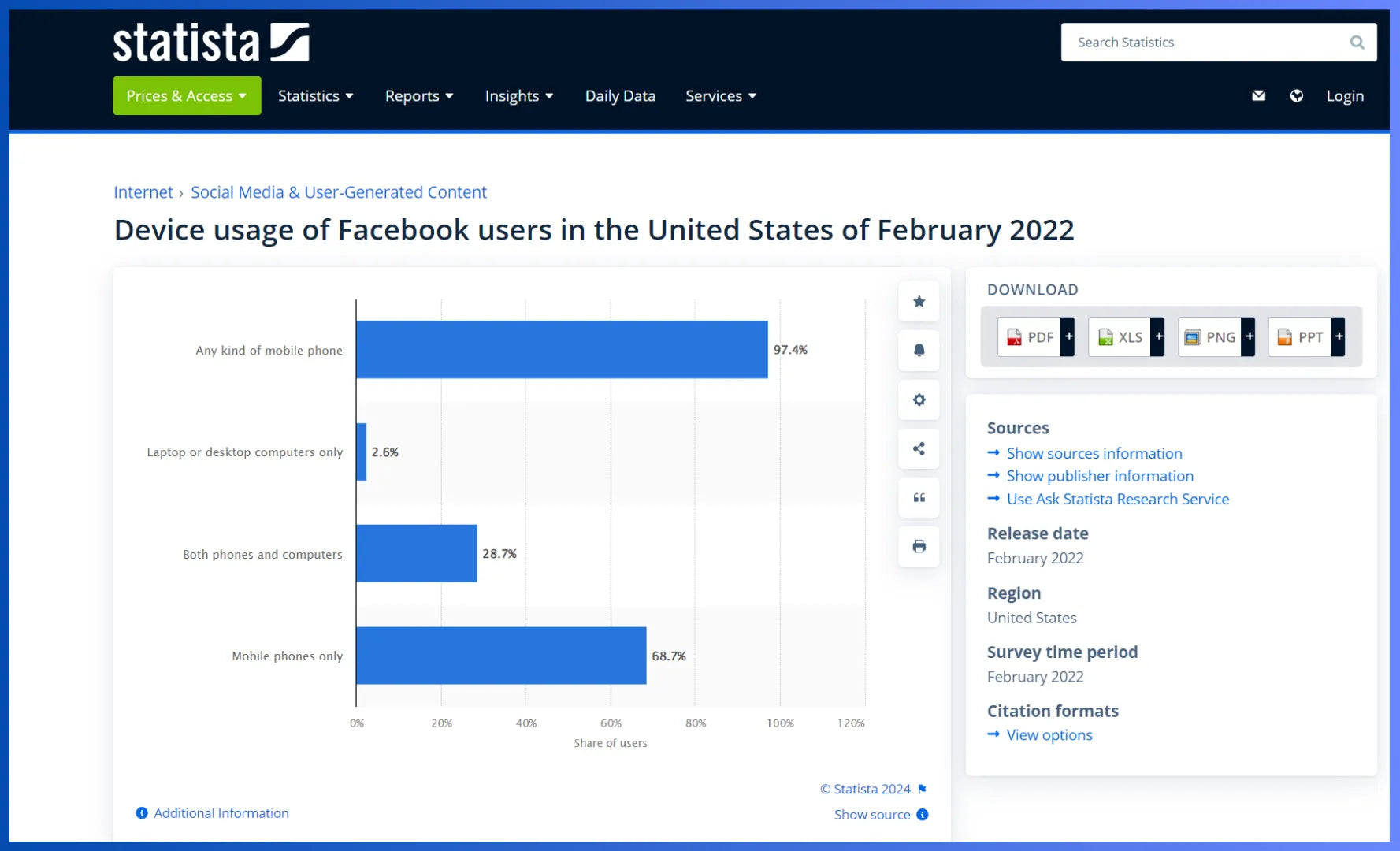Click the PPT file icon
Screen dimensions: 1400x851
pos(1284,337)
